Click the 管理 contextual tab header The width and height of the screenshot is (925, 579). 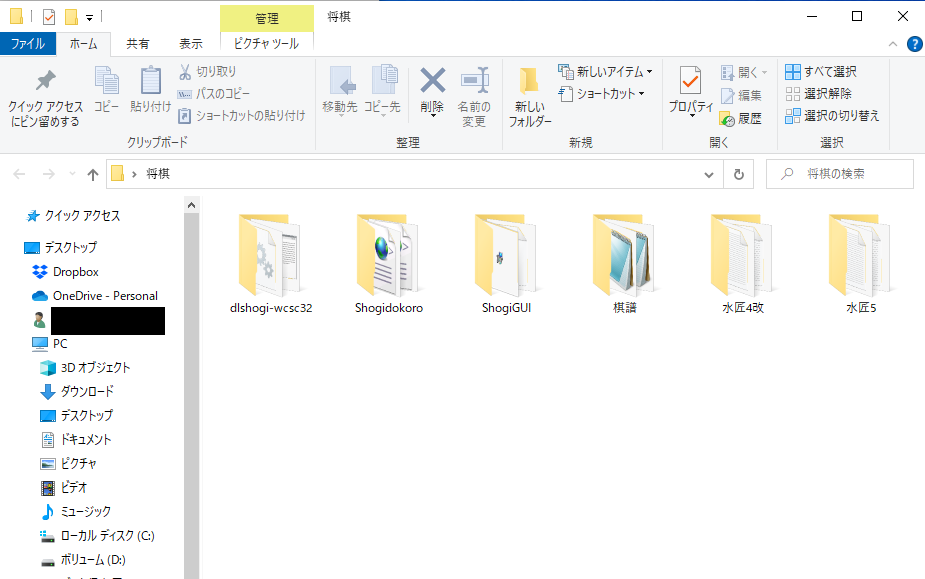(x=267, y=18)
